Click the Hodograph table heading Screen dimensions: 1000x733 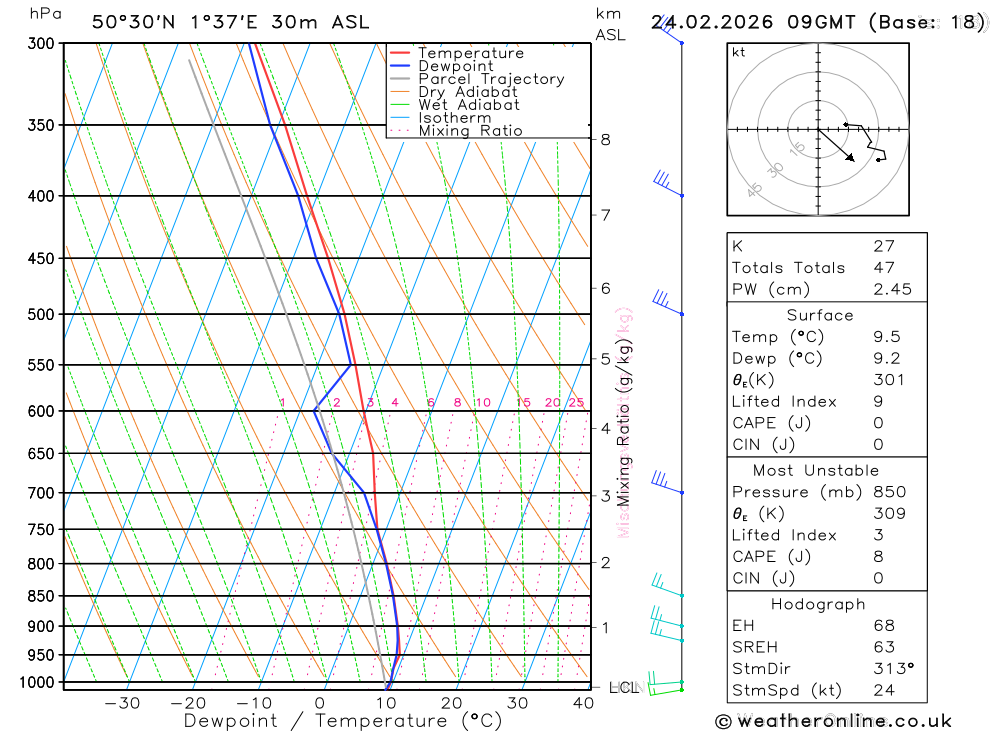tap(818, 604)
